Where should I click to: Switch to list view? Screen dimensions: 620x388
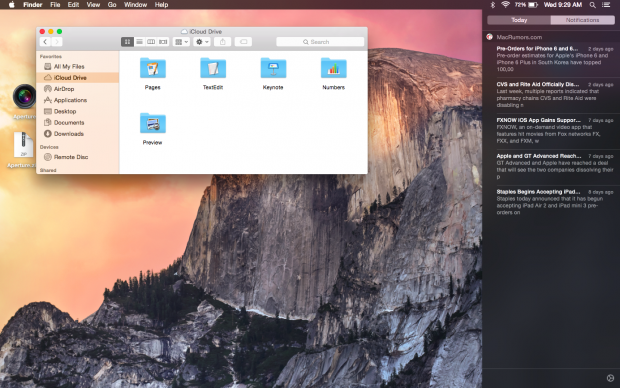139,42
